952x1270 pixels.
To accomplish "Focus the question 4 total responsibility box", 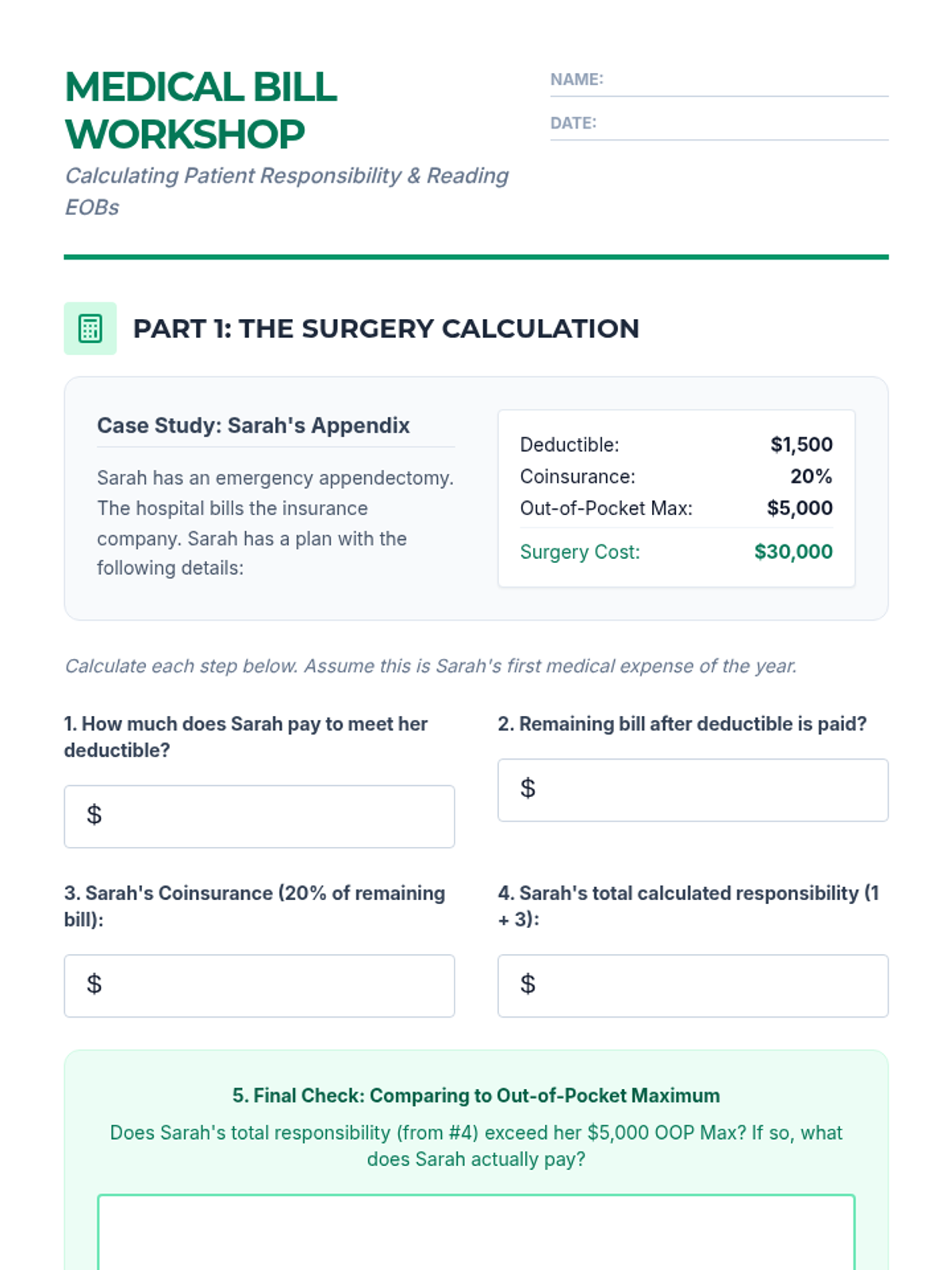I will [x=693, y=985].
